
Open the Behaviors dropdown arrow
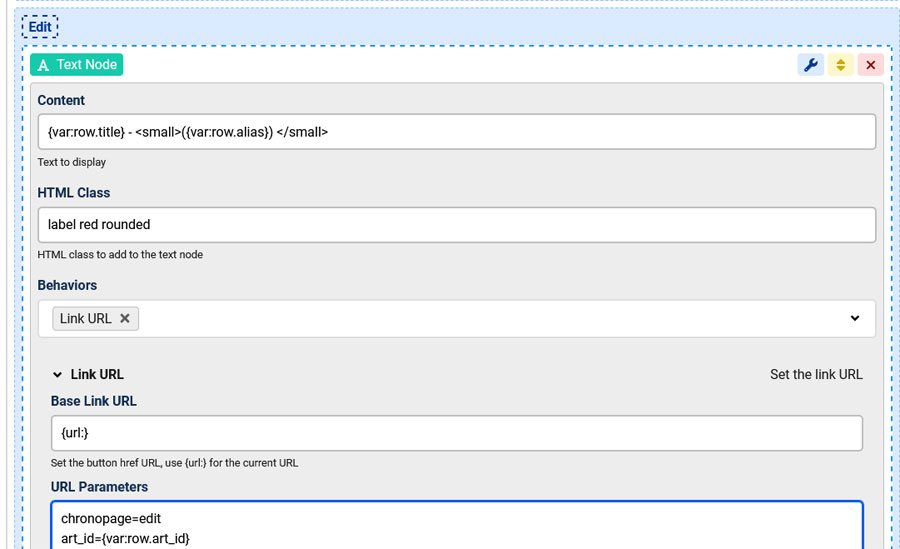tap(855, 318)
